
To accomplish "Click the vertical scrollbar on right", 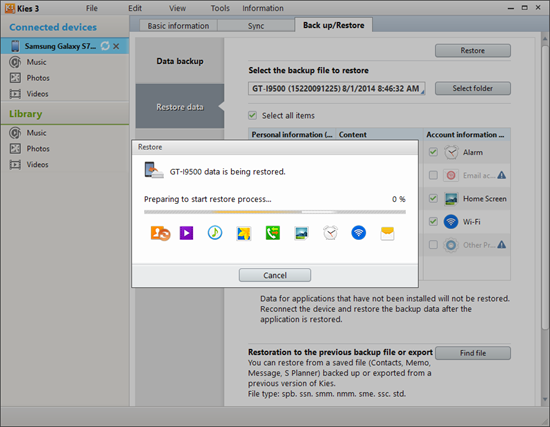I will [545, 186].
